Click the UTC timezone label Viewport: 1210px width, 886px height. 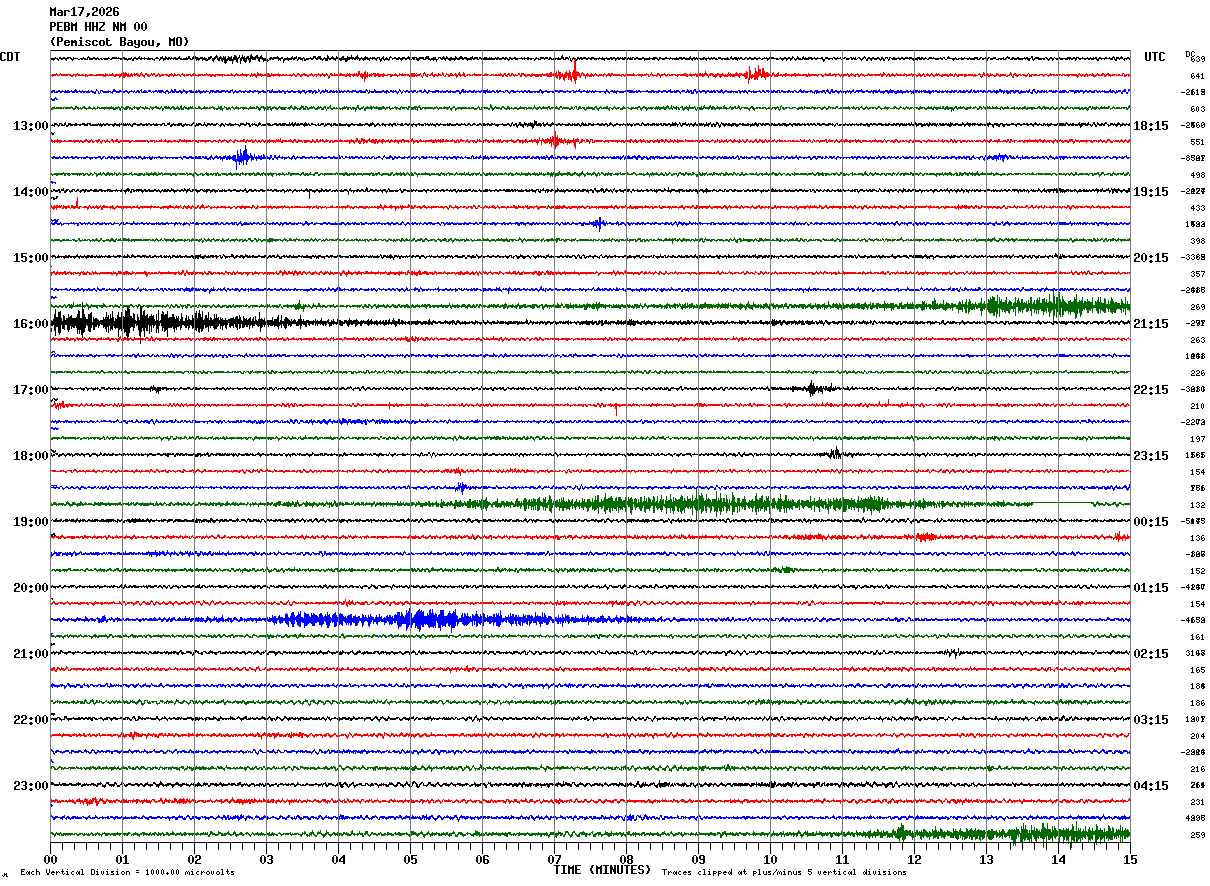[x=1154, y=57]
